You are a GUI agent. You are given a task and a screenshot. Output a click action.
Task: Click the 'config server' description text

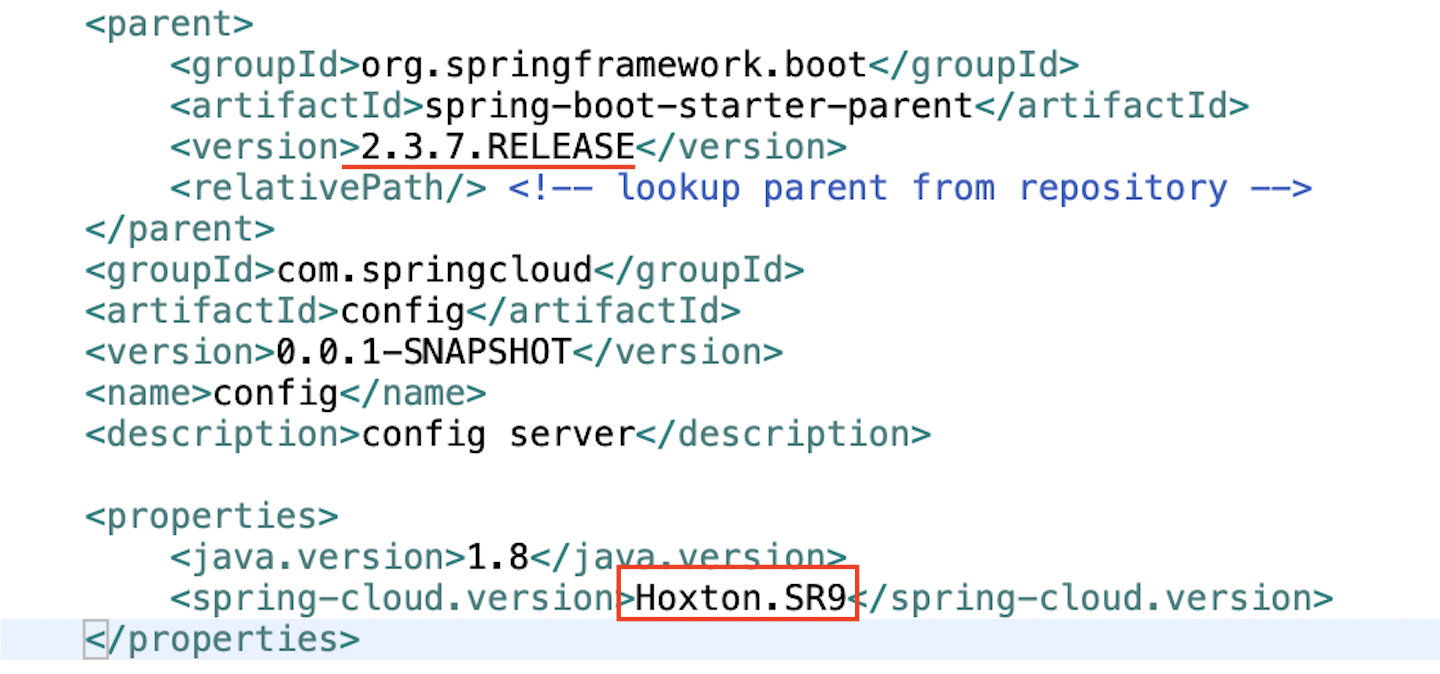498,434
